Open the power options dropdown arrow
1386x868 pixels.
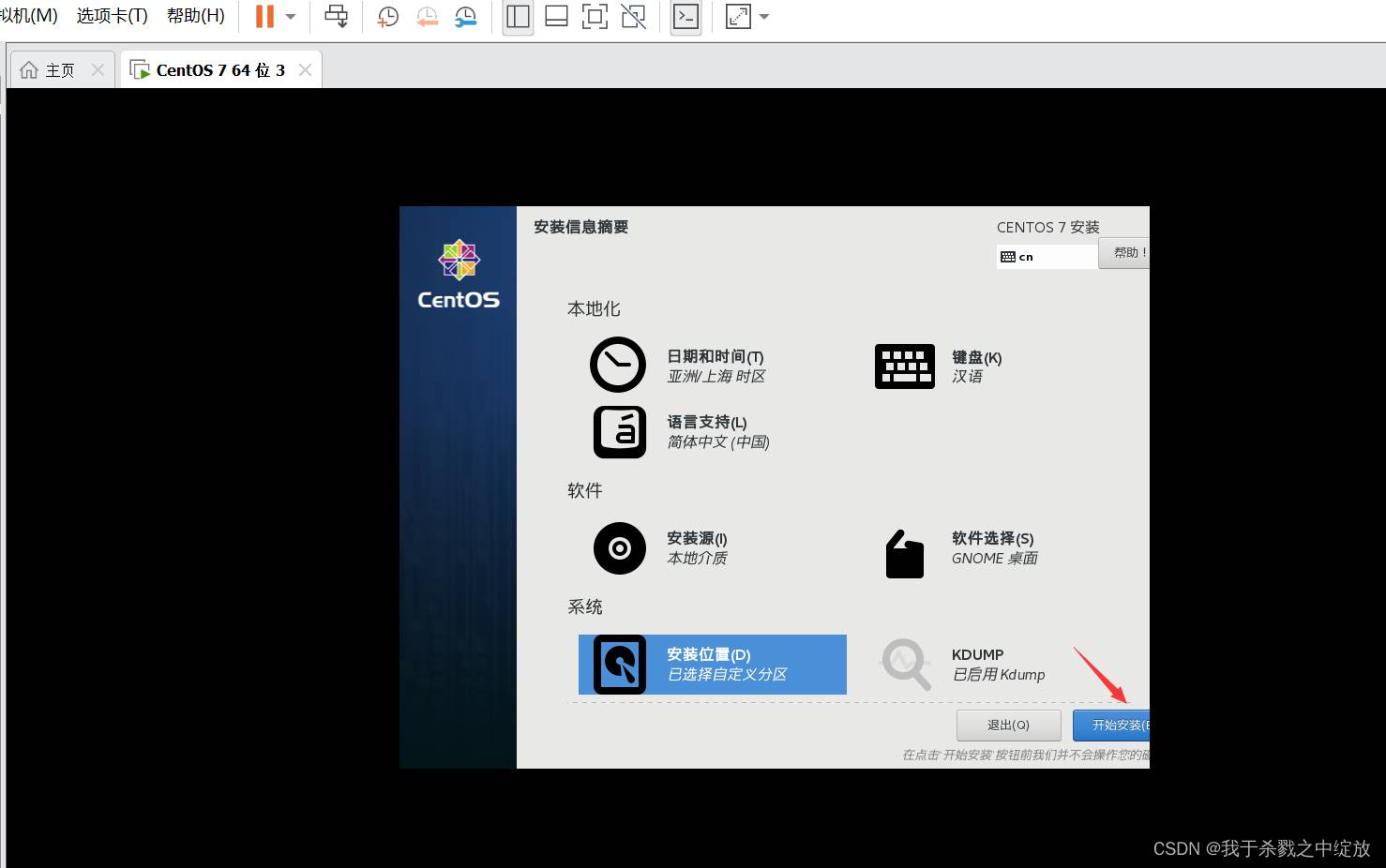coord(291,17)
